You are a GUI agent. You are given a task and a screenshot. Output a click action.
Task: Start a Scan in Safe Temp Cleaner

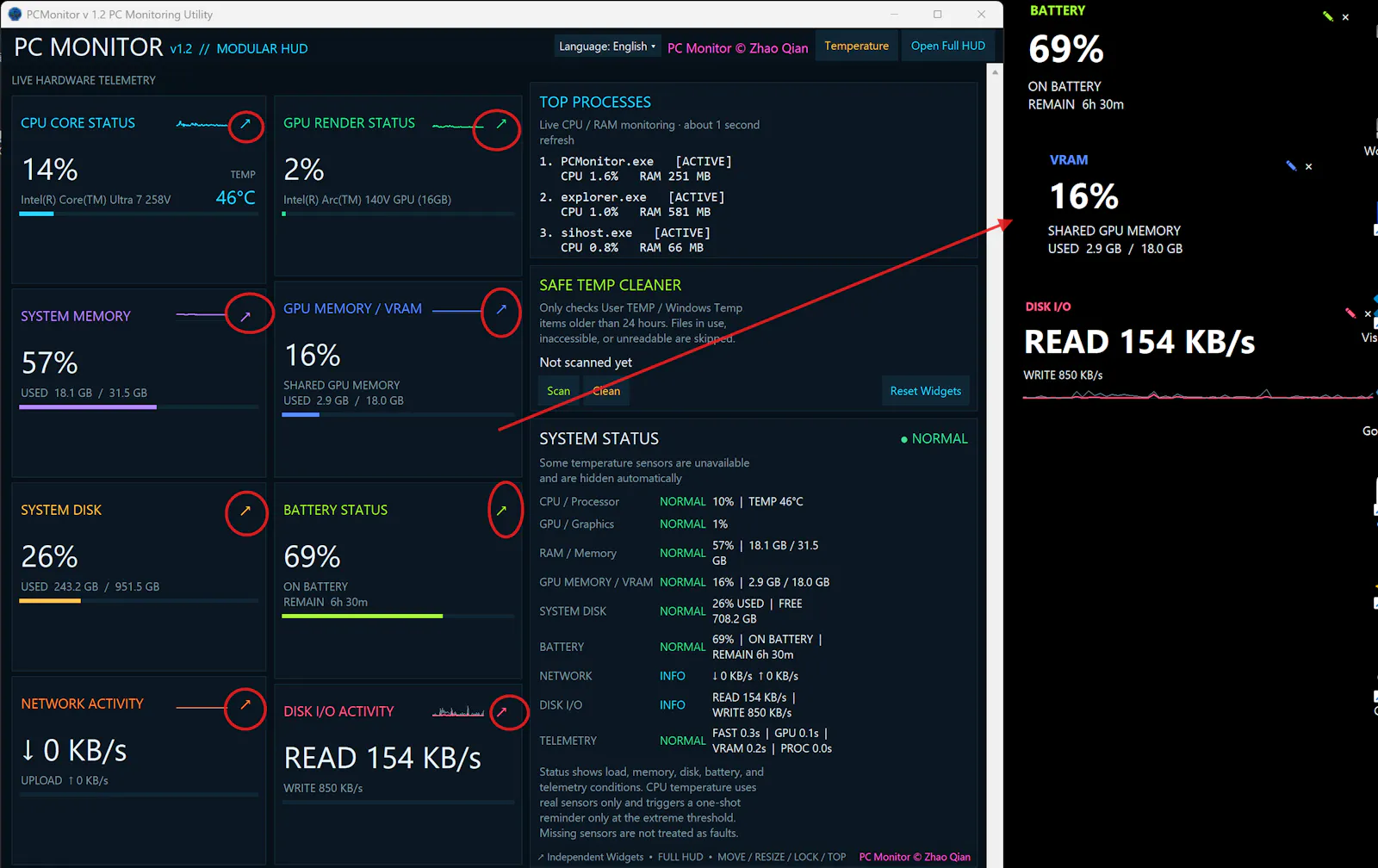pyautogui.click(x=558, y=391)
